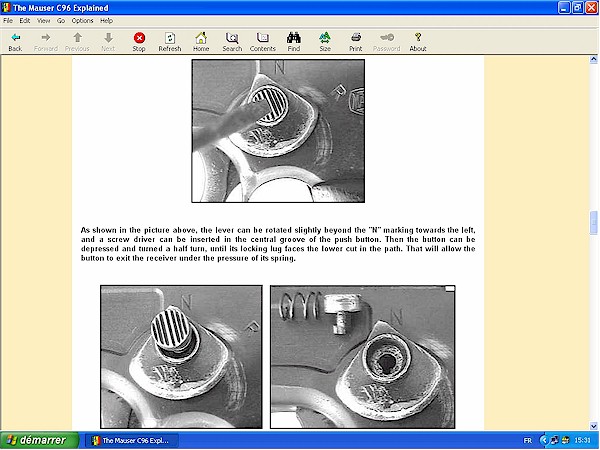Select The Mauser C96 Expl... taskbar button
Image resolution: width=600 pixels, height=450 pixels.
click(x=131, y=440)
